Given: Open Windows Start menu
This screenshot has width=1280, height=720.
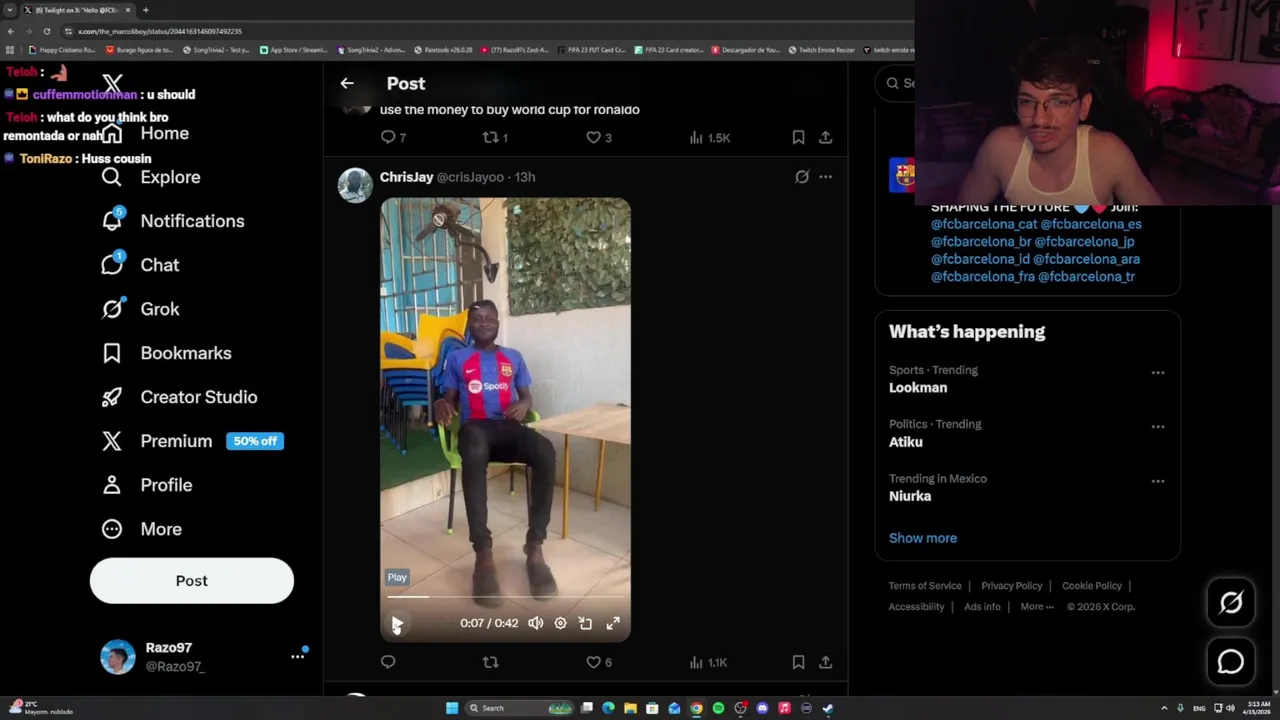Looking at the screenshot, I should [x=452, y=708].
